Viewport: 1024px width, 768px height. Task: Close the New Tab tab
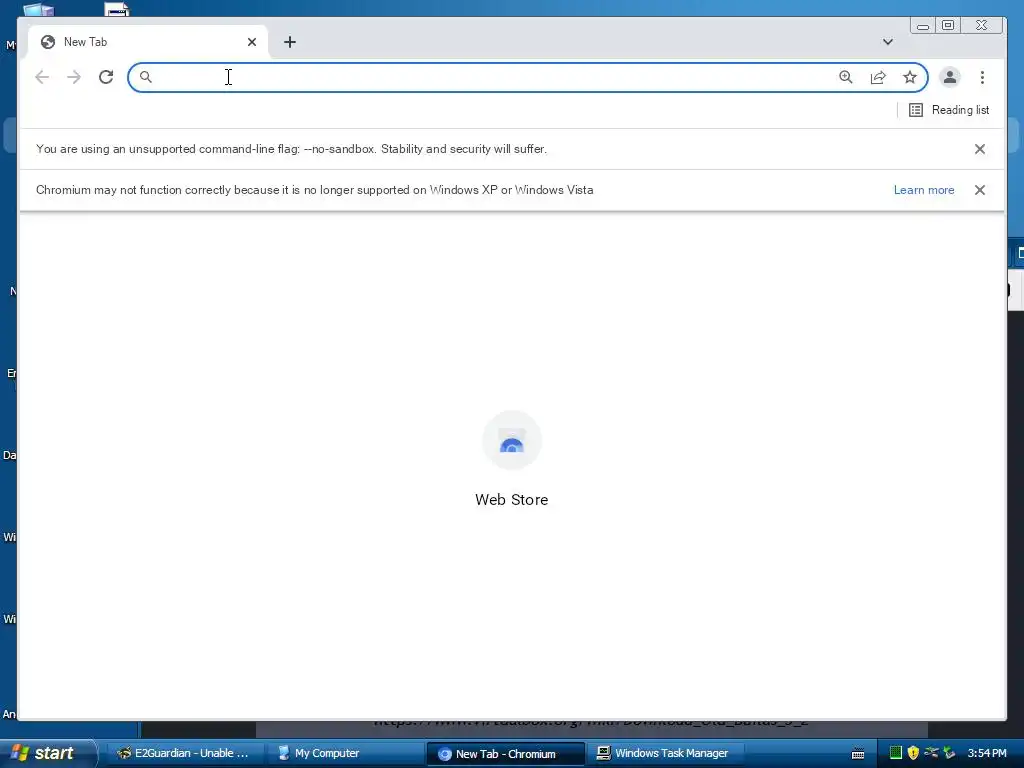tap(252, 42)
